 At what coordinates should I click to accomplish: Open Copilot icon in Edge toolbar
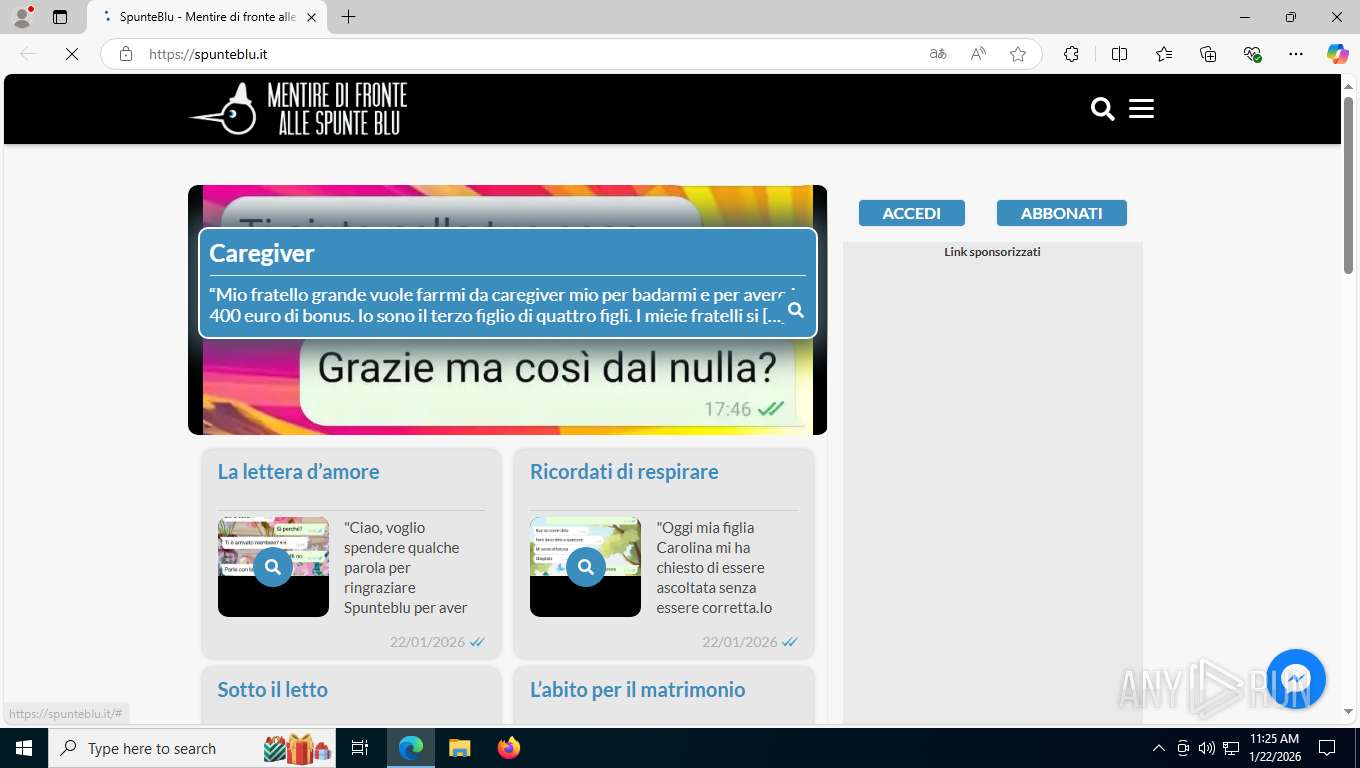pyautogui.click(x=1338, y=54)
